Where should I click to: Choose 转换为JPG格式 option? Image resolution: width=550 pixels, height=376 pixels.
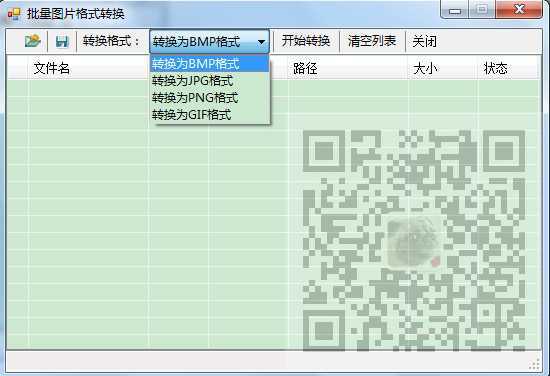[x=210, y=81]
